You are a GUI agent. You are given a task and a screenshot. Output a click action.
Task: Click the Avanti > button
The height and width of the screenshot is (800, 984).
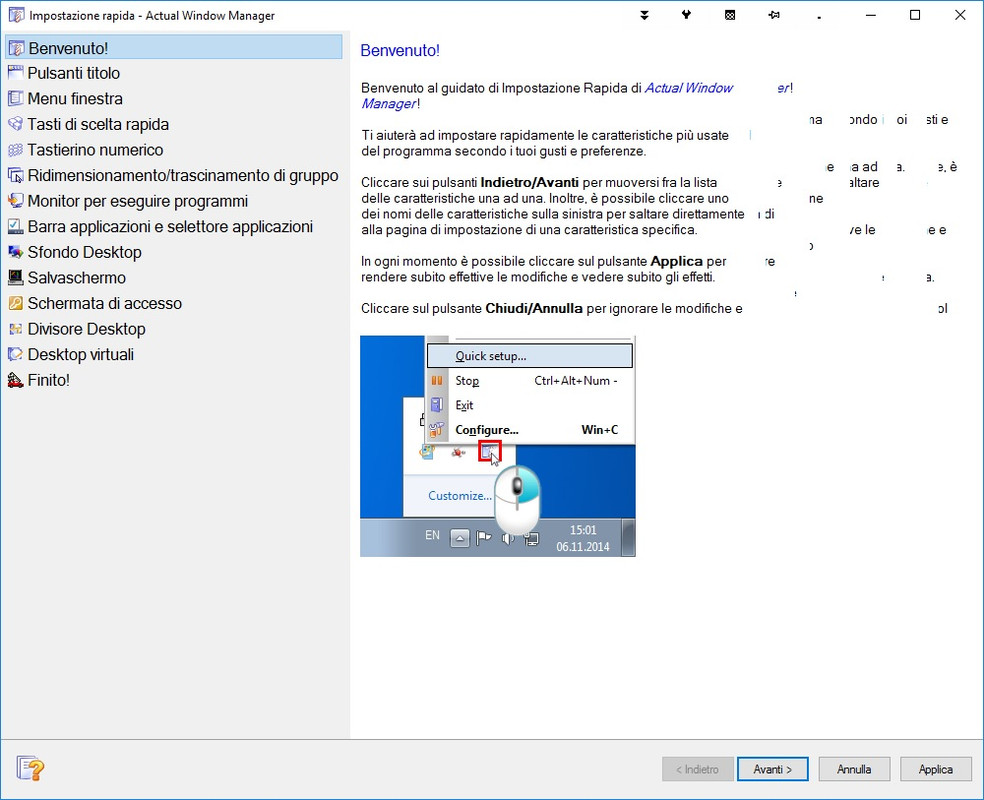[773, 769]
